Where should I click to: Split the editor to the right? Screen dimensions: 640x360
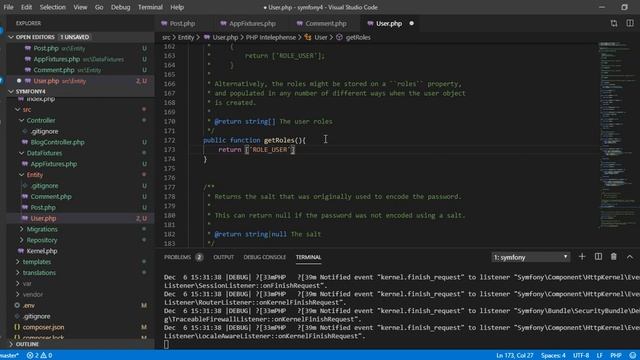tap(630, 24)
